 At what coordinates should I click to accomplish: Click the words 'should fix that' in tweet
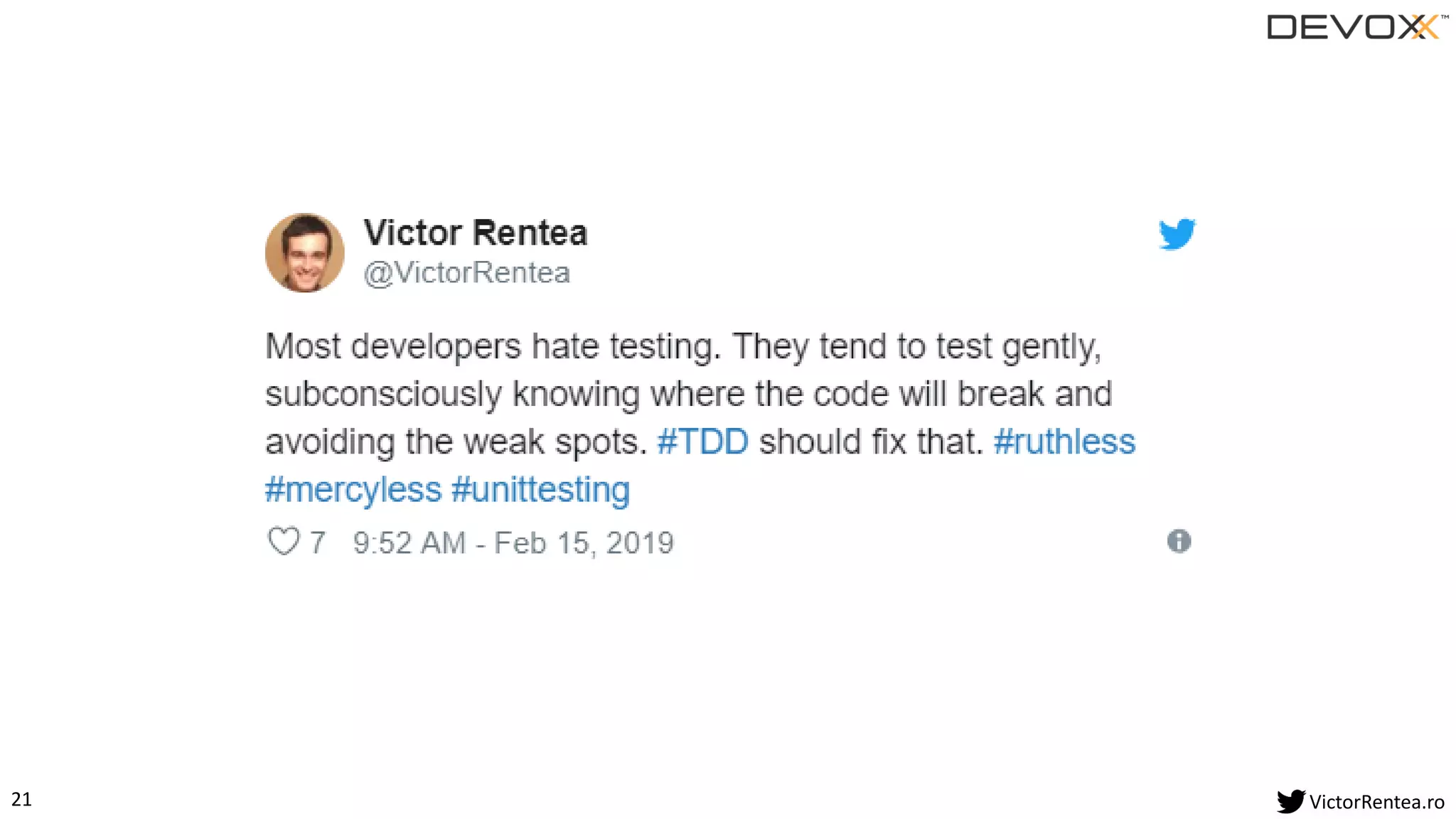(x=871, y=441)
